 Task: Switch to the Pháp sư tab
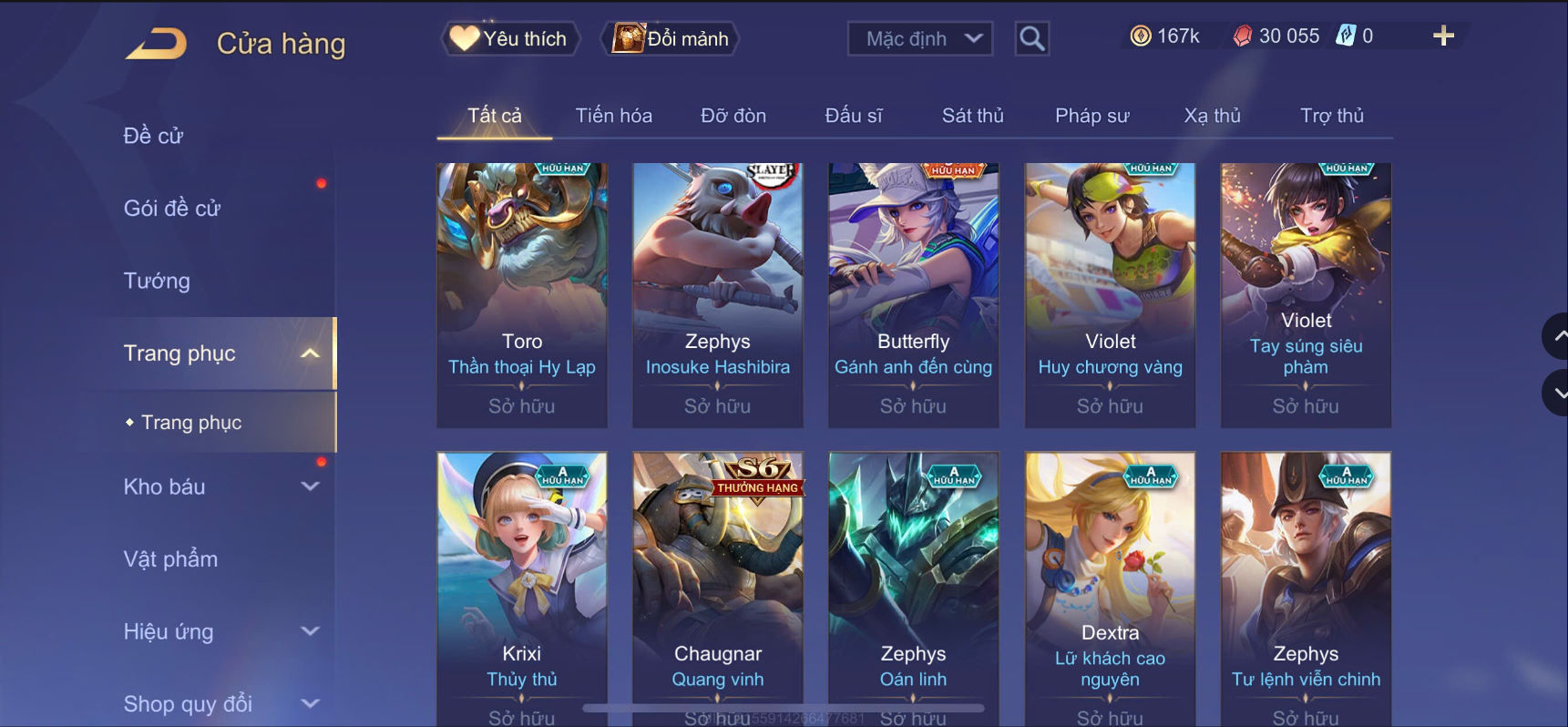(x=1091, y=116)
